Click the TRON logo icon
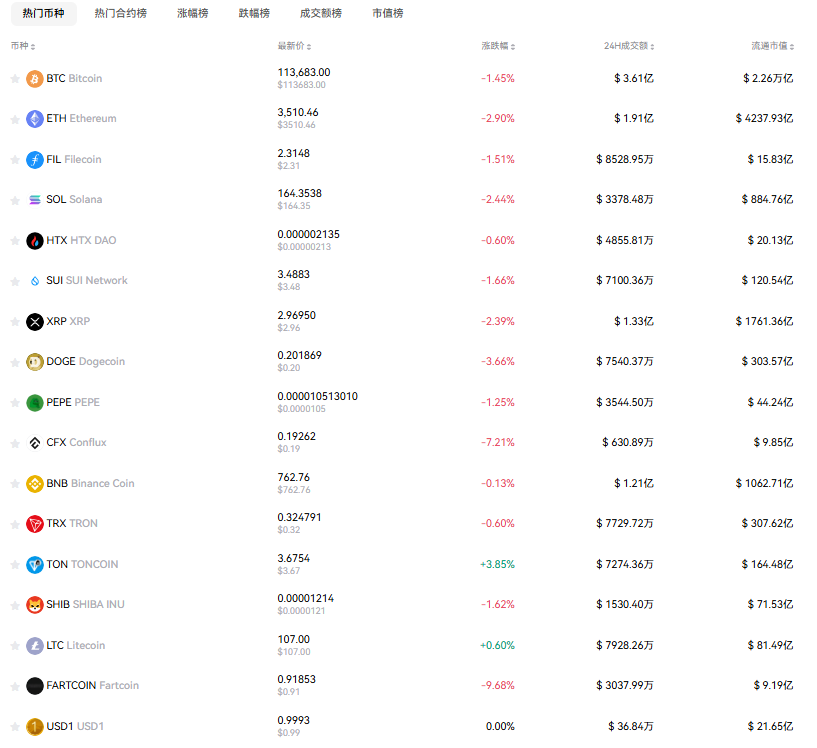The width and height of the screenshot is (817, 748). tap(35, 524)
